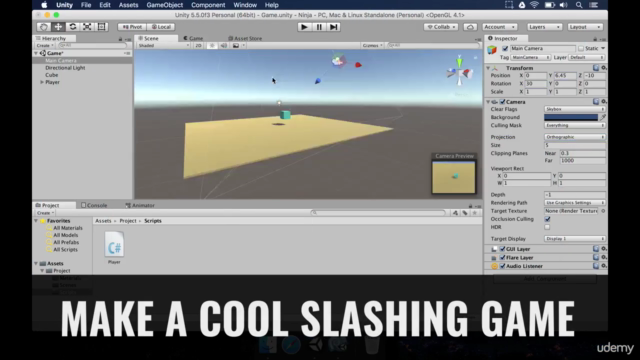Toggle the Static checkbox
Screen dimensions: 640x360
[x=581, y=48]
